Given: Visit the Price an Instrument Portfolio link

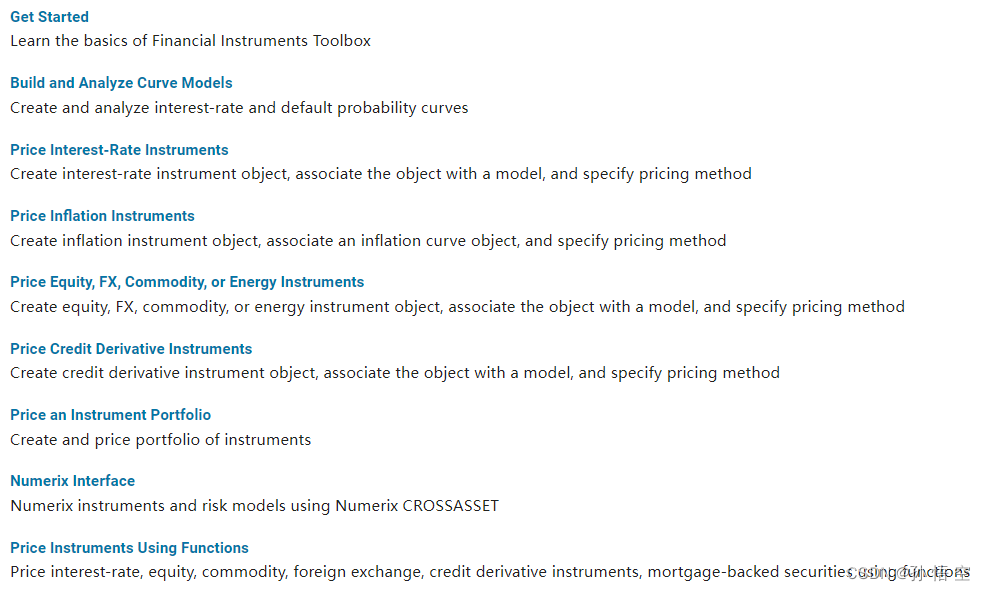Looking at the screenshot, I should click(x=111, y=415).
